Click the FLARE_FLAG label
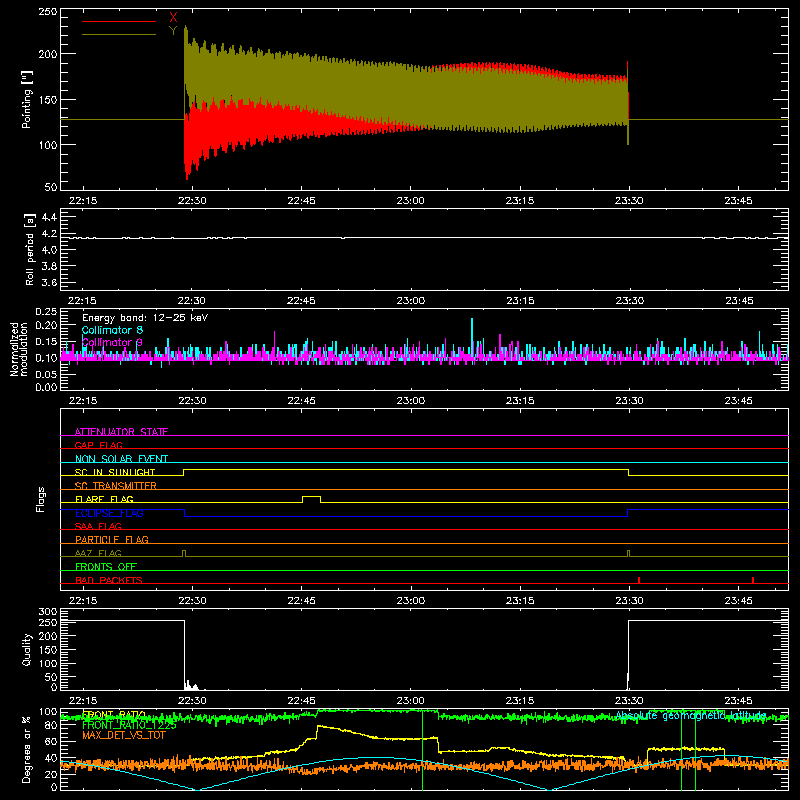 [104, 499]
